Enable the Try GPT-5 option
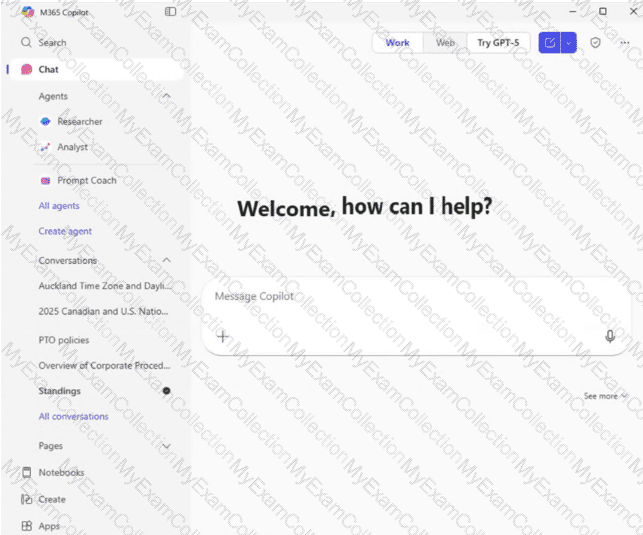Viewport: 643px width, 535px height. tap(498, 43)
